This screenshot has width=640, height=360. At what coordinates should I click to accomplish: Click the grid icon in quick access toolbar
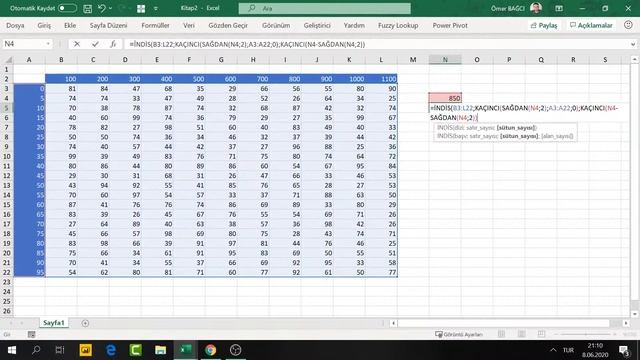pyautogui.click(x=141, y=9)
